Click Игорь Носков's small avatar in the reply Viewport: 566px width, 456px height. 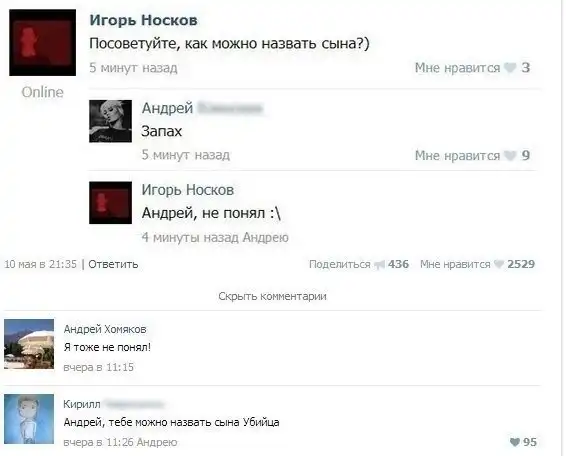coord(110,203)
